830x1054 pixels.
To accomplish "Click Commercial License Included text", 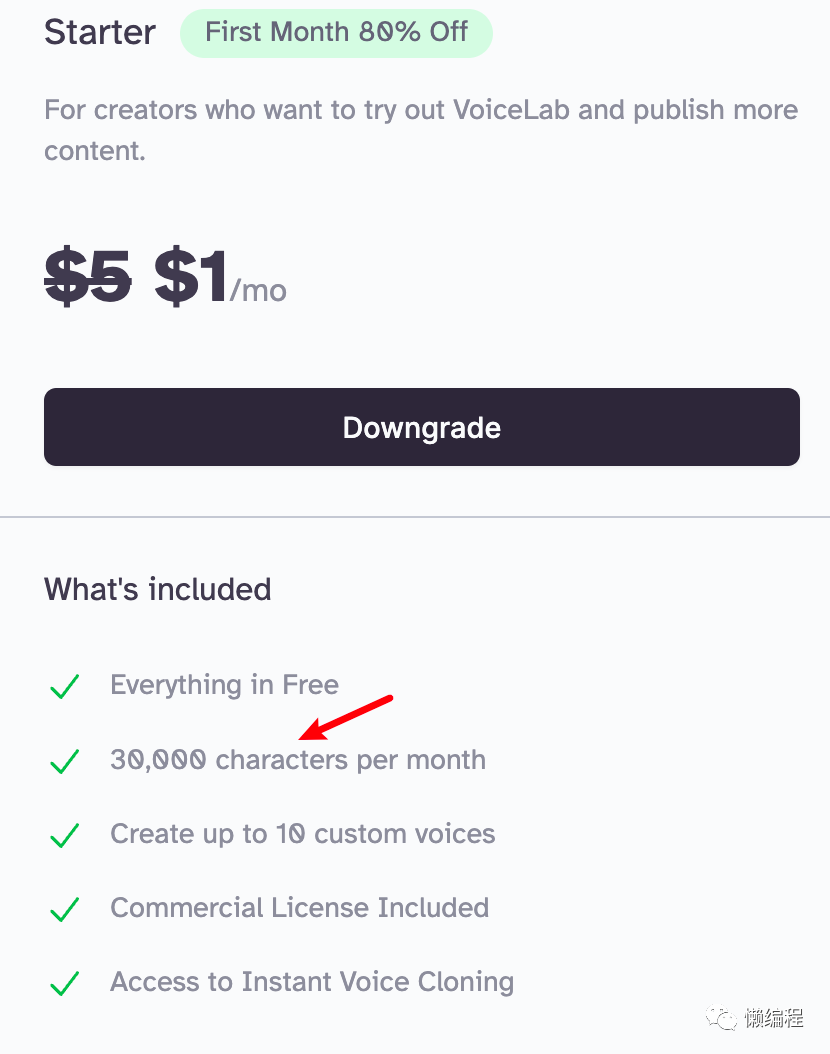I will [x=300, y=907].
